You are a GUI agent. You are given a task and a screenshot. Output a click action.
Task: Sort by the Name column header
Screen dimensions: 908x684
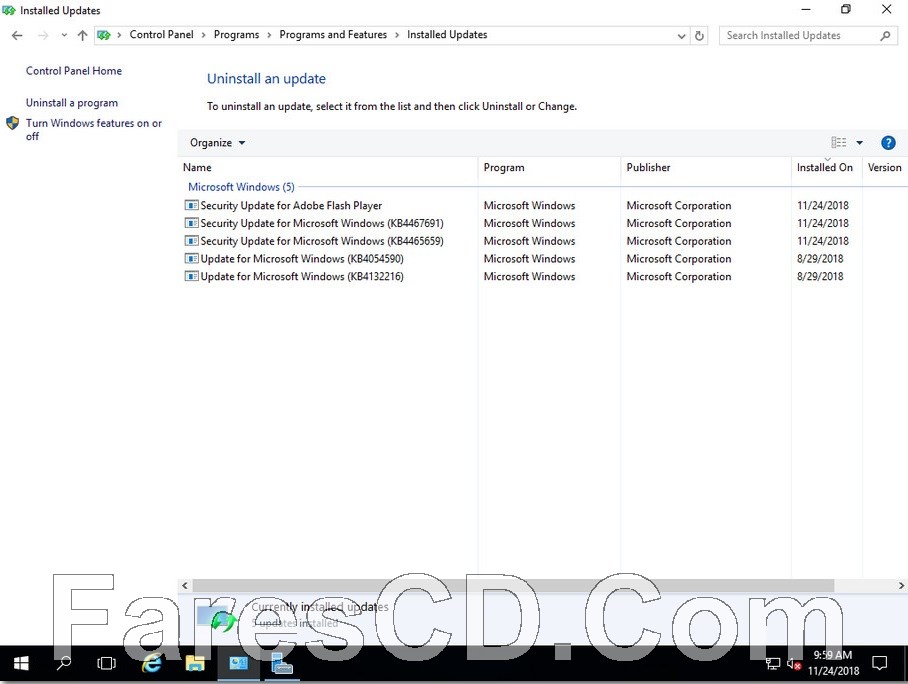[x=328, y=167]
